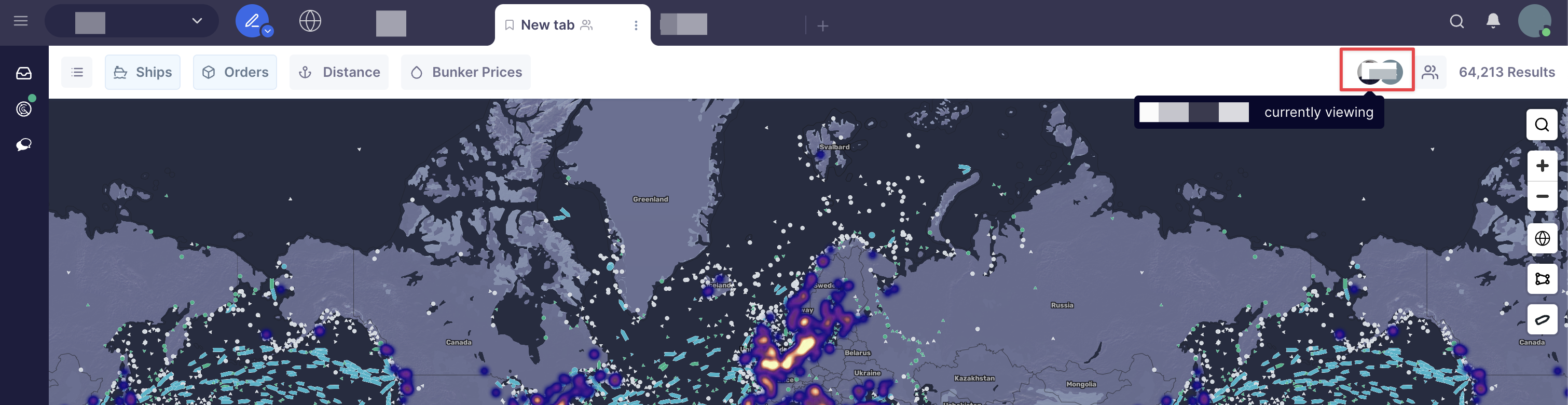Select the New tab tab

point(547,25)
